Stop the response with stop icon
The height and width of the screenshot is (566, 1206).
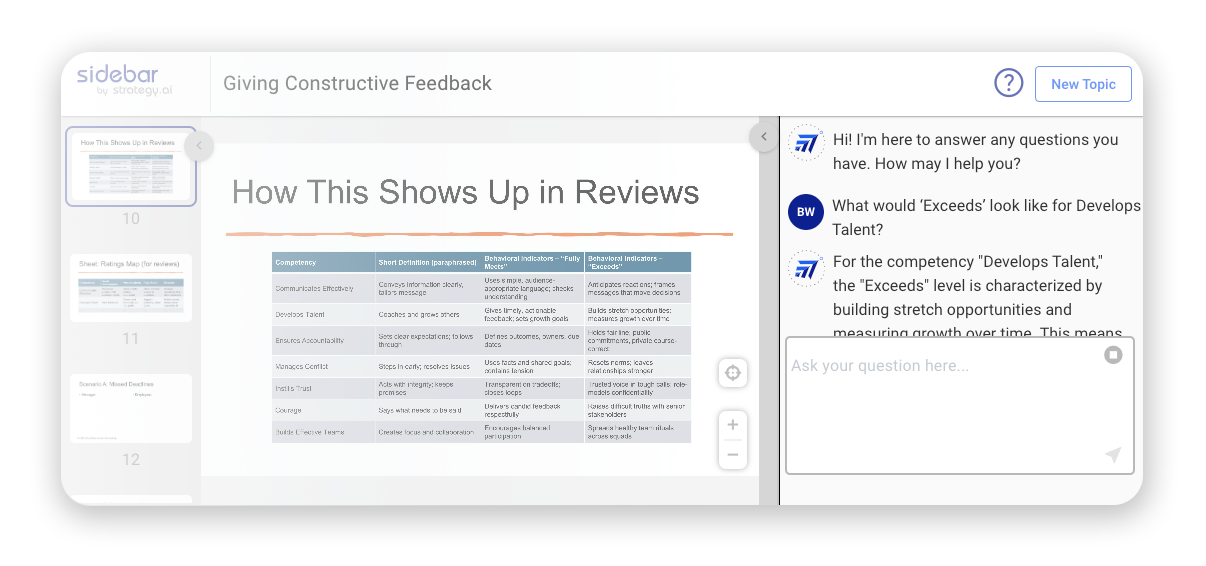[x=1113, y=355]
